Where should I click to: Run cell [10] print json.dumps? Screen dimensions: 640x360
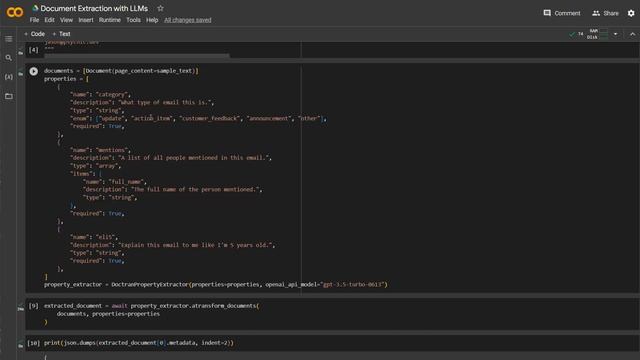pos(33,343)
